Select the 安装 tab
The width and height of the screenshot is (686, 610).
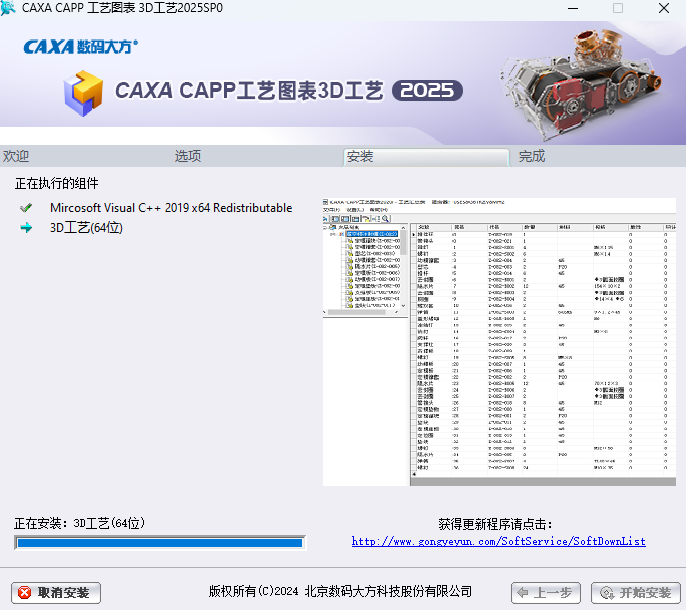tap(360, 156)
